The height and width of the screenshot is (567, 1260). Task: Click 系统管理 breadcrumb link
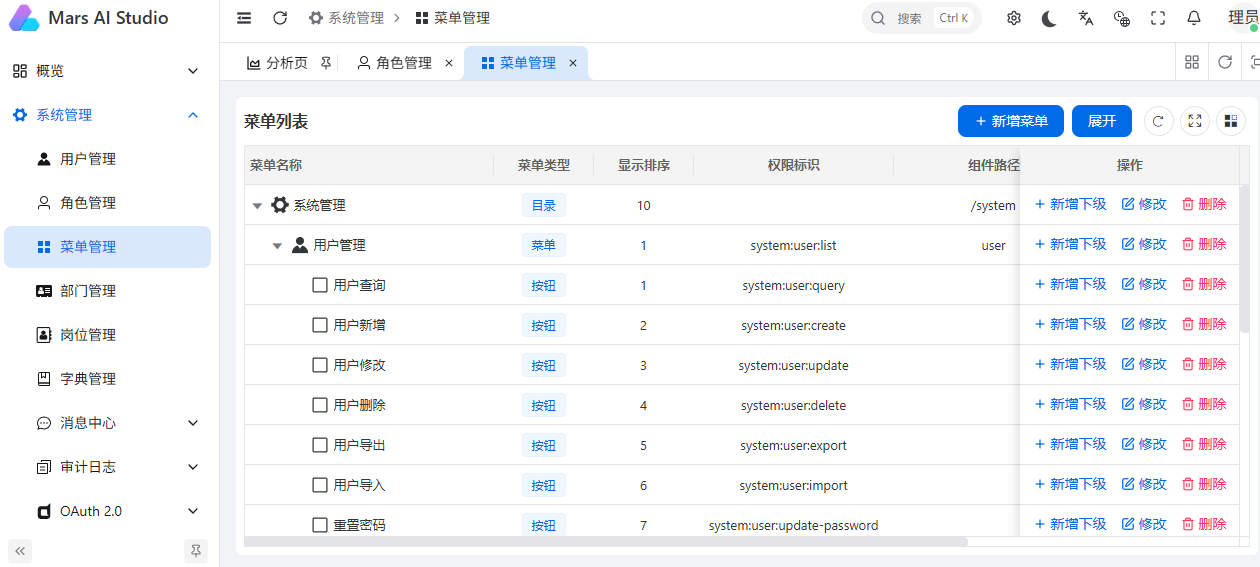click(346, 18)
